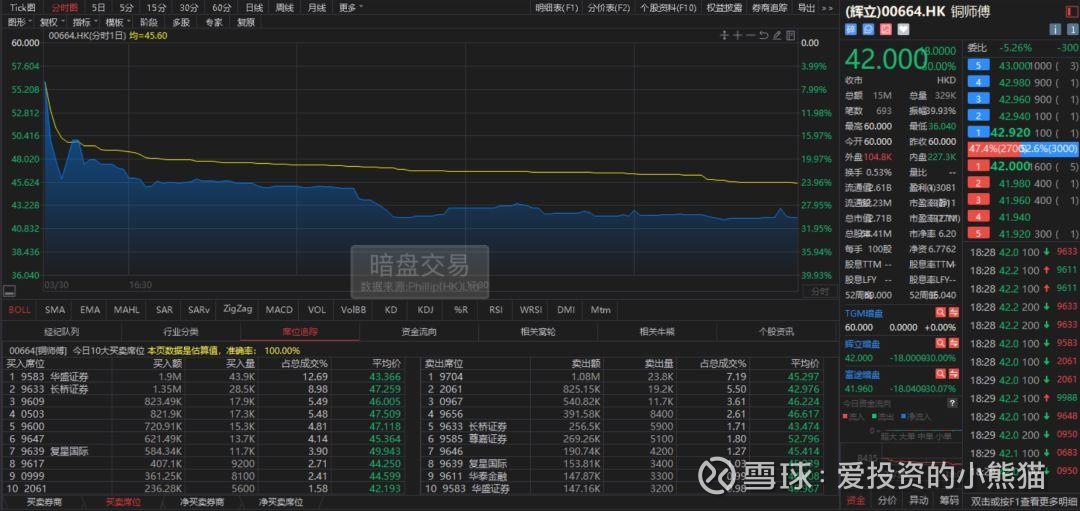Image resolution: width=1080 pixels, height=511 pixels.
Task: Toggle the DMI indicator
Action: 565,310
